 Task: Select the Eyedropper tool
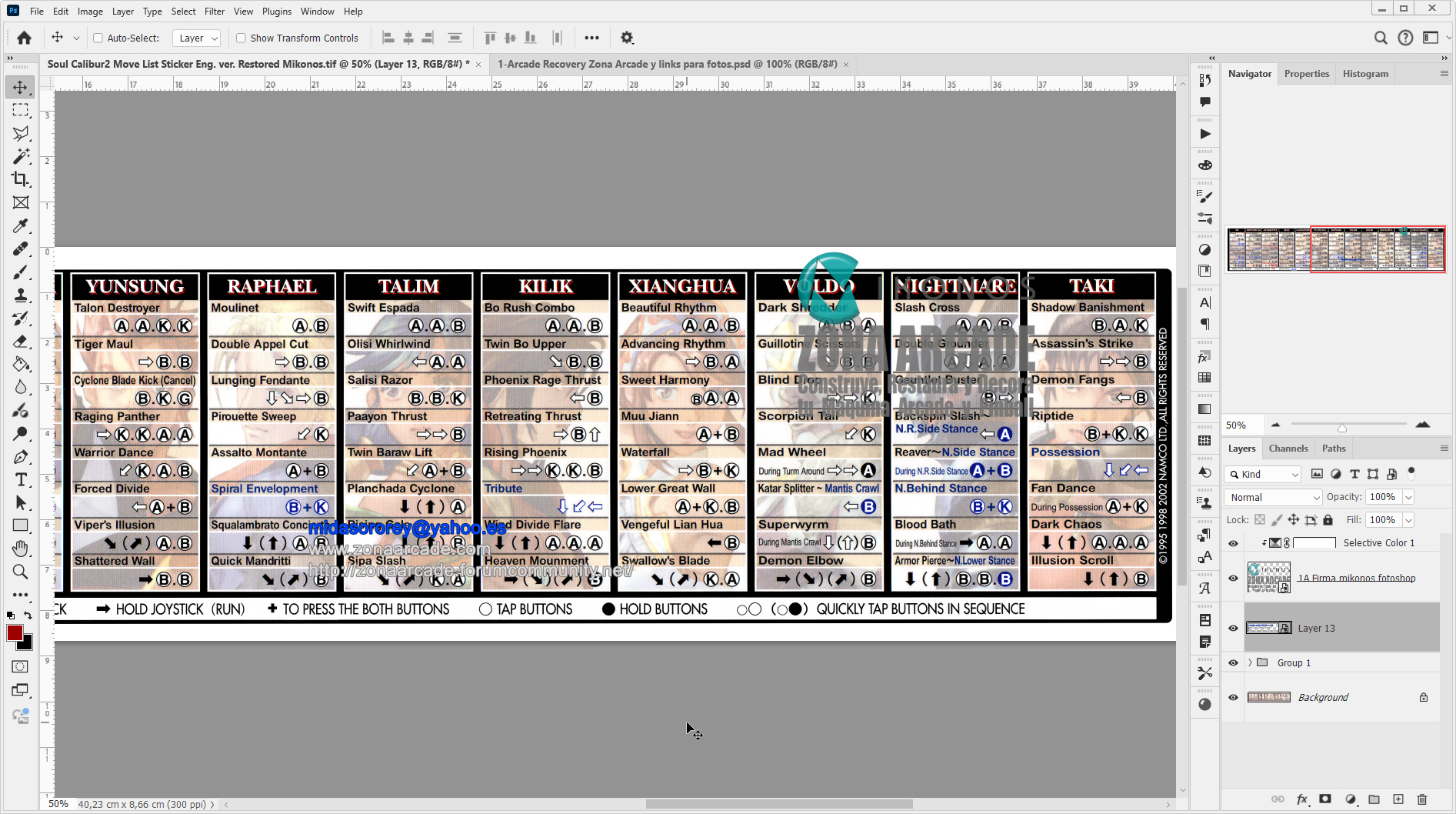(21, 225)
